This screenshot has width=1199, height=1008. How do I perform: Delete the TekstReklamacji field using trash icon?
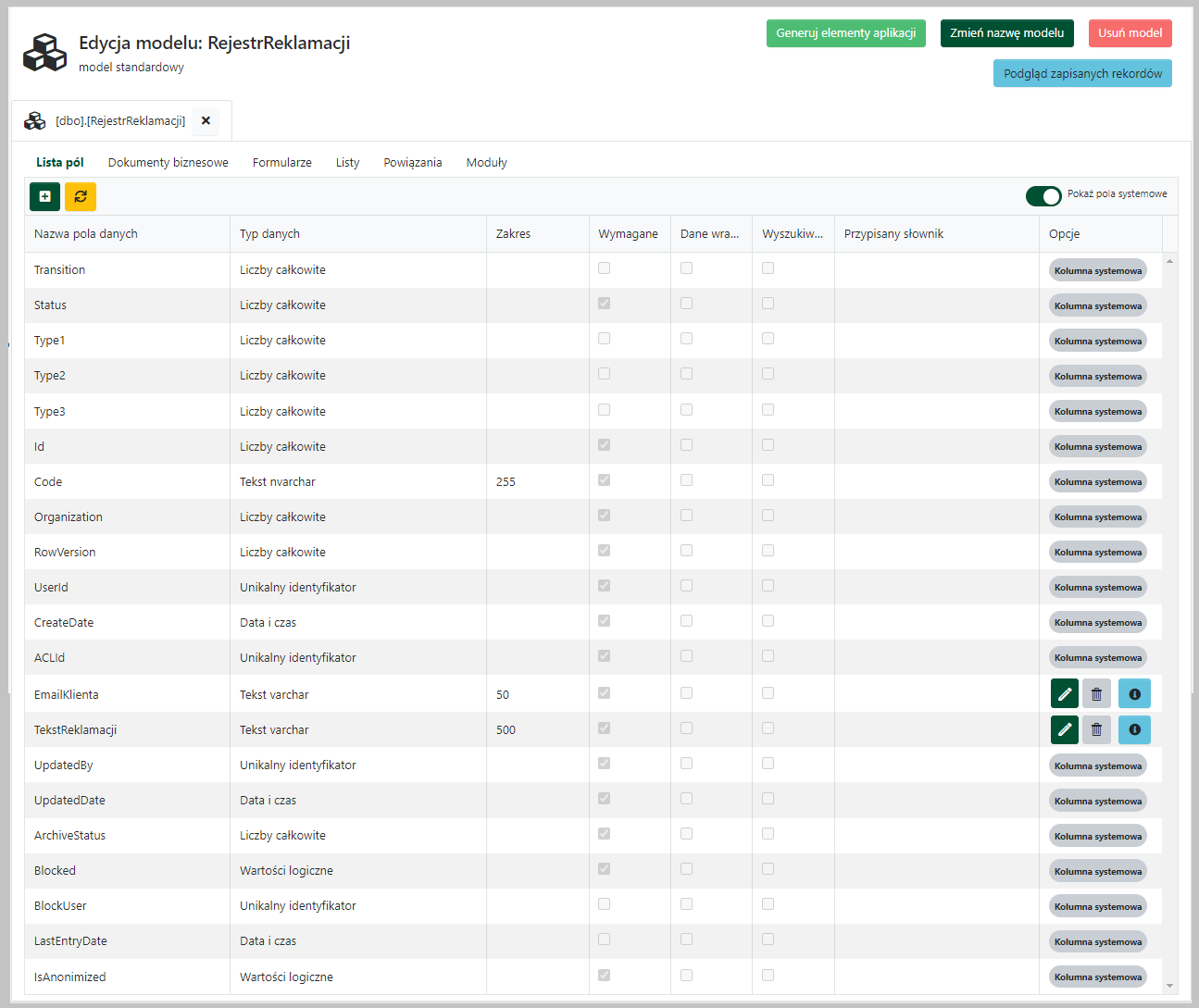[x=1096, y=729]
